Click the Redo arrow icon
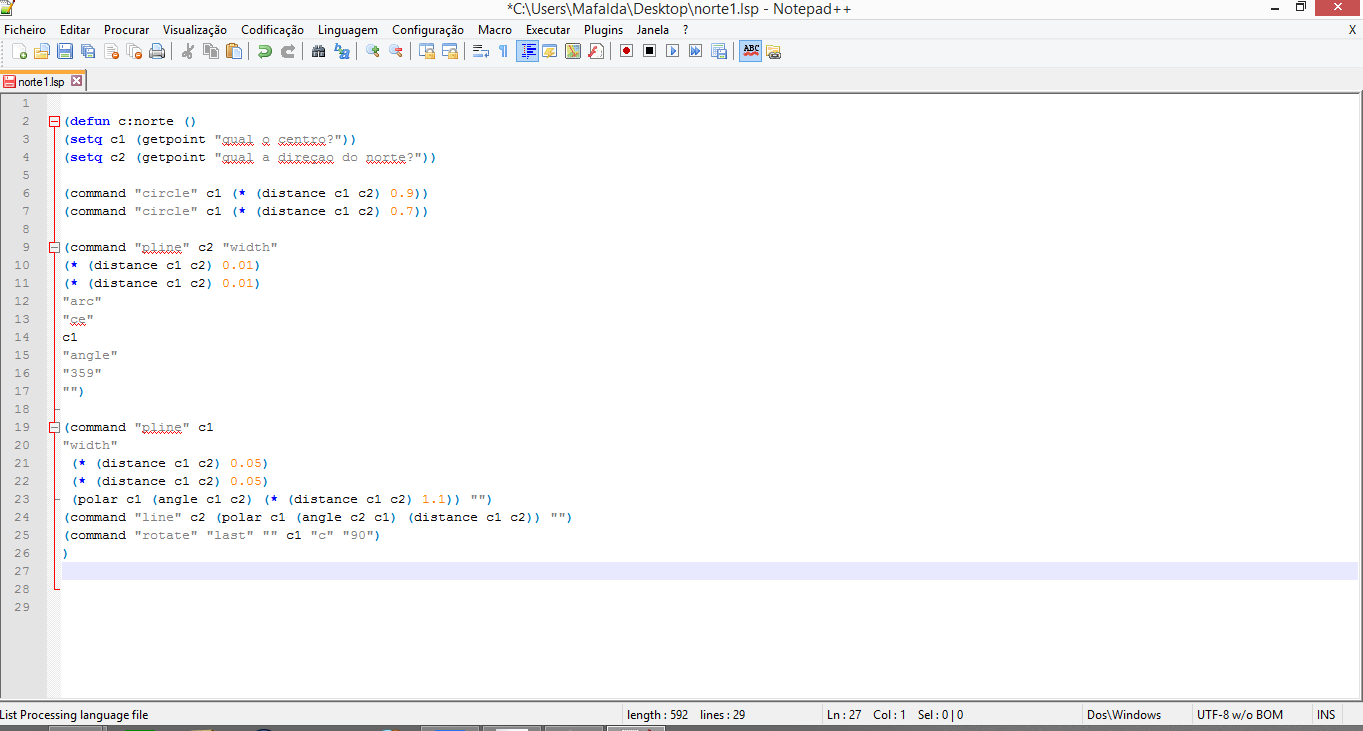1363x731 pixels. [x=288, y=51]
